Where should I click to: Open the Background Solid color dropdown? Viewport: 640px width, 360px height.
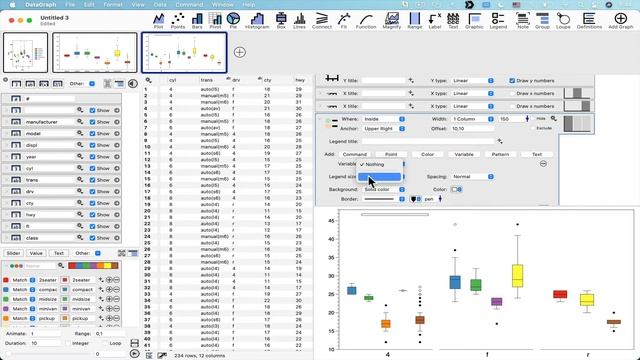click(383, 189)
